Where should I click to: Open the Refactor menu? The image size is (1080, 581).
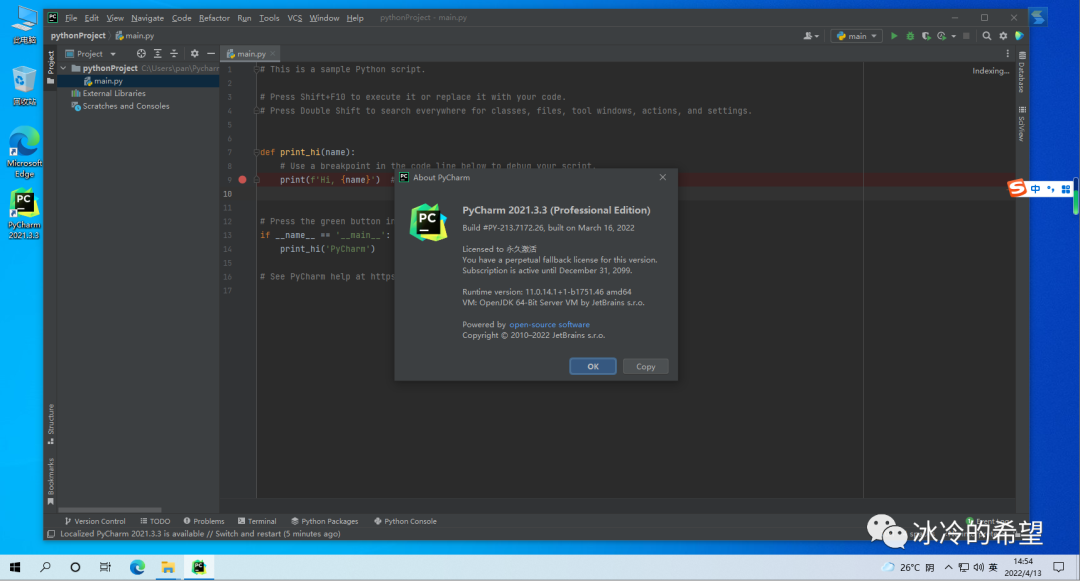[214, 18]
